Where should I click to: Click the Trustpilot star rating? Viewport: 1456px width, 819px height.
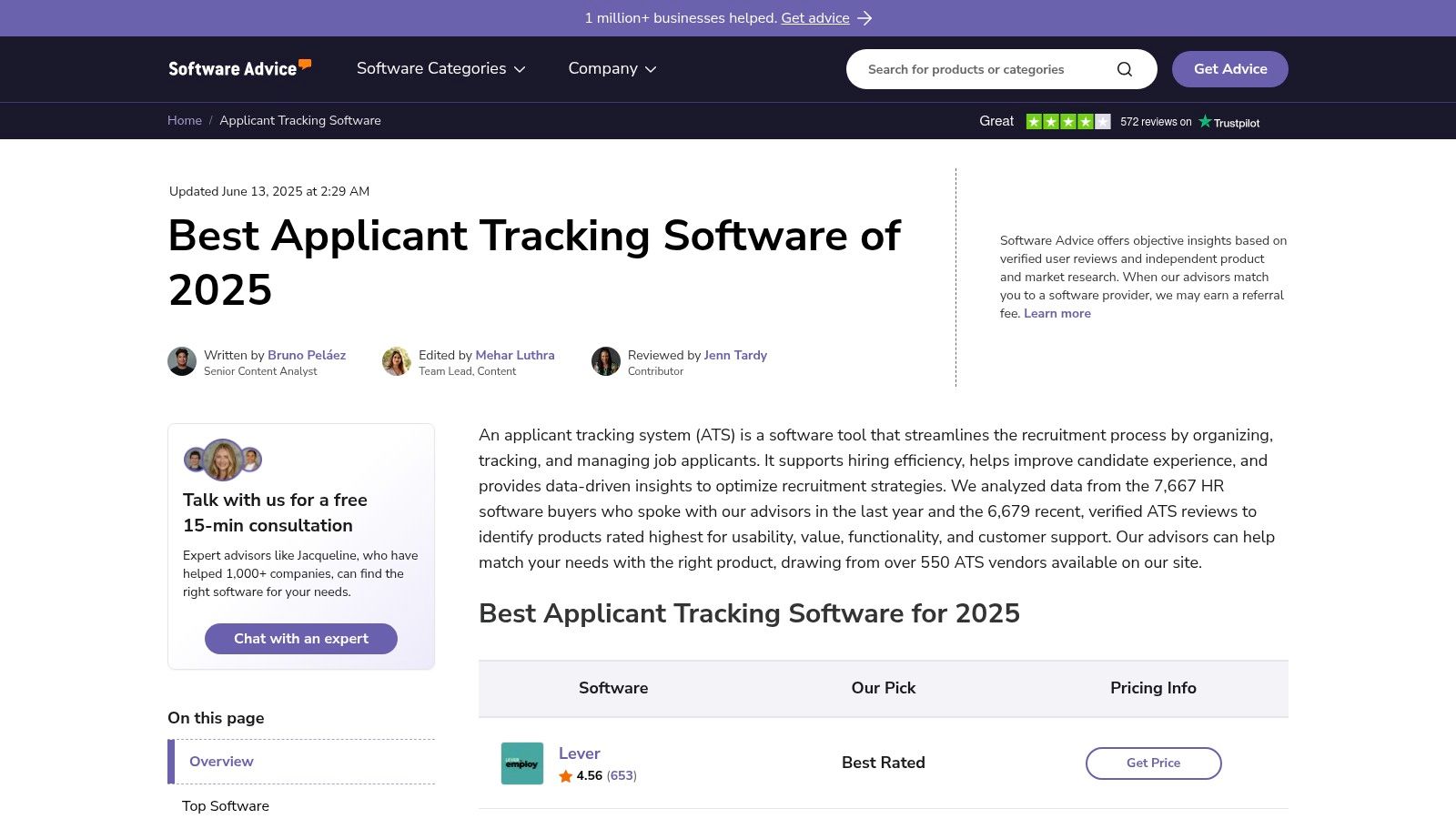pyautogui.click(x=1068, y=121)
